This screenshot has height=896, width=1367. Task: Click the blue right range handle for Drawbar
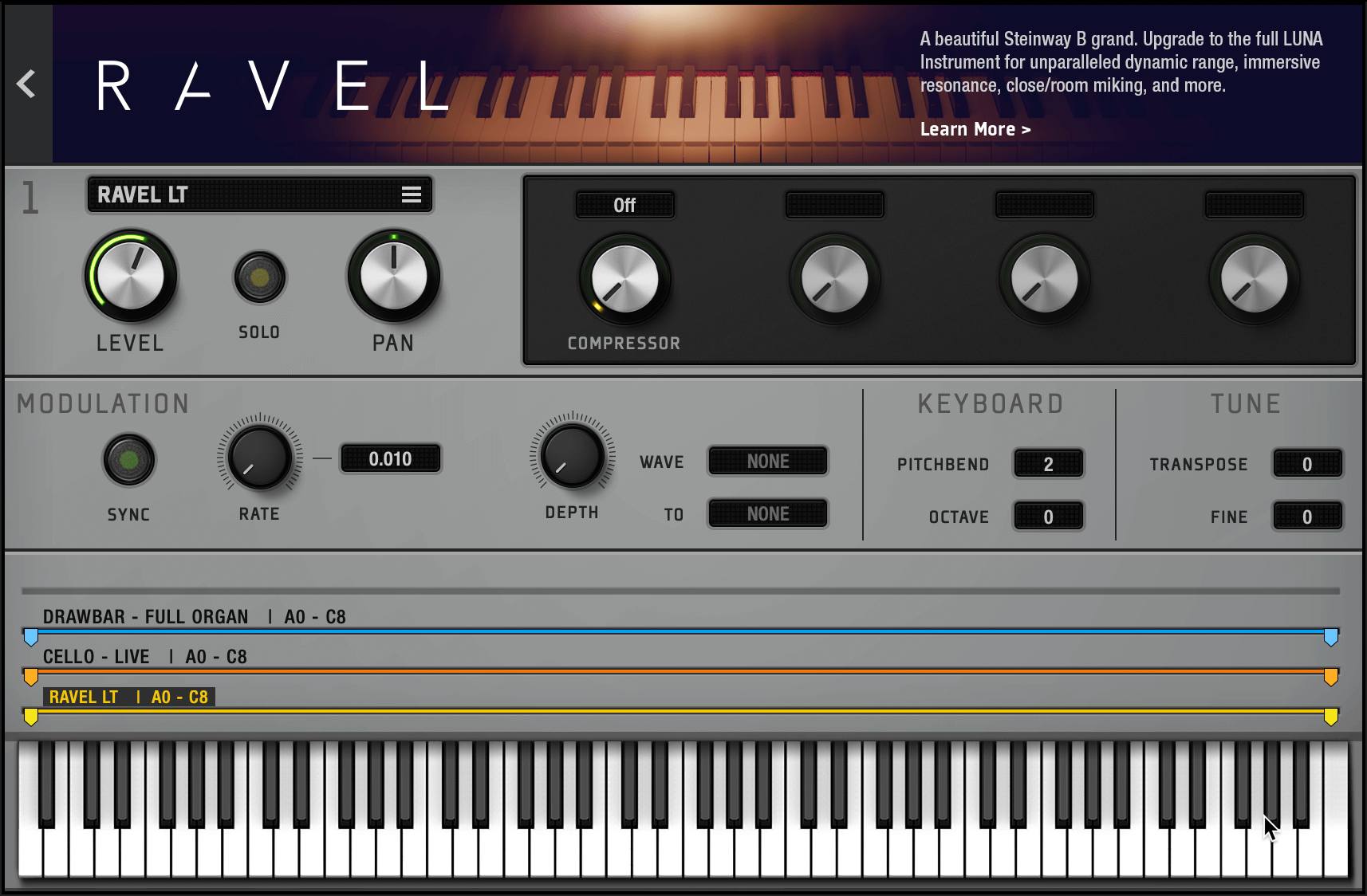click(x=1330, y=637)
